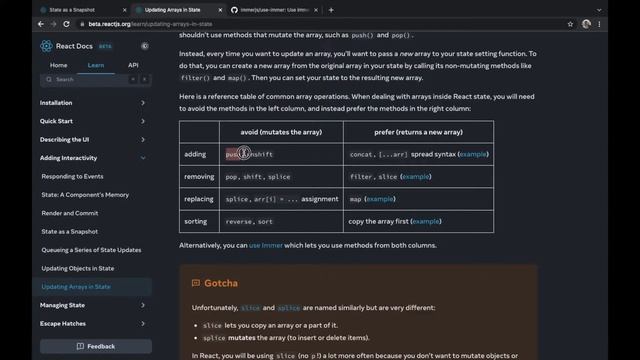
Task: Click the Feedback button
Action: pyautogui.click(x=96, y=346)
